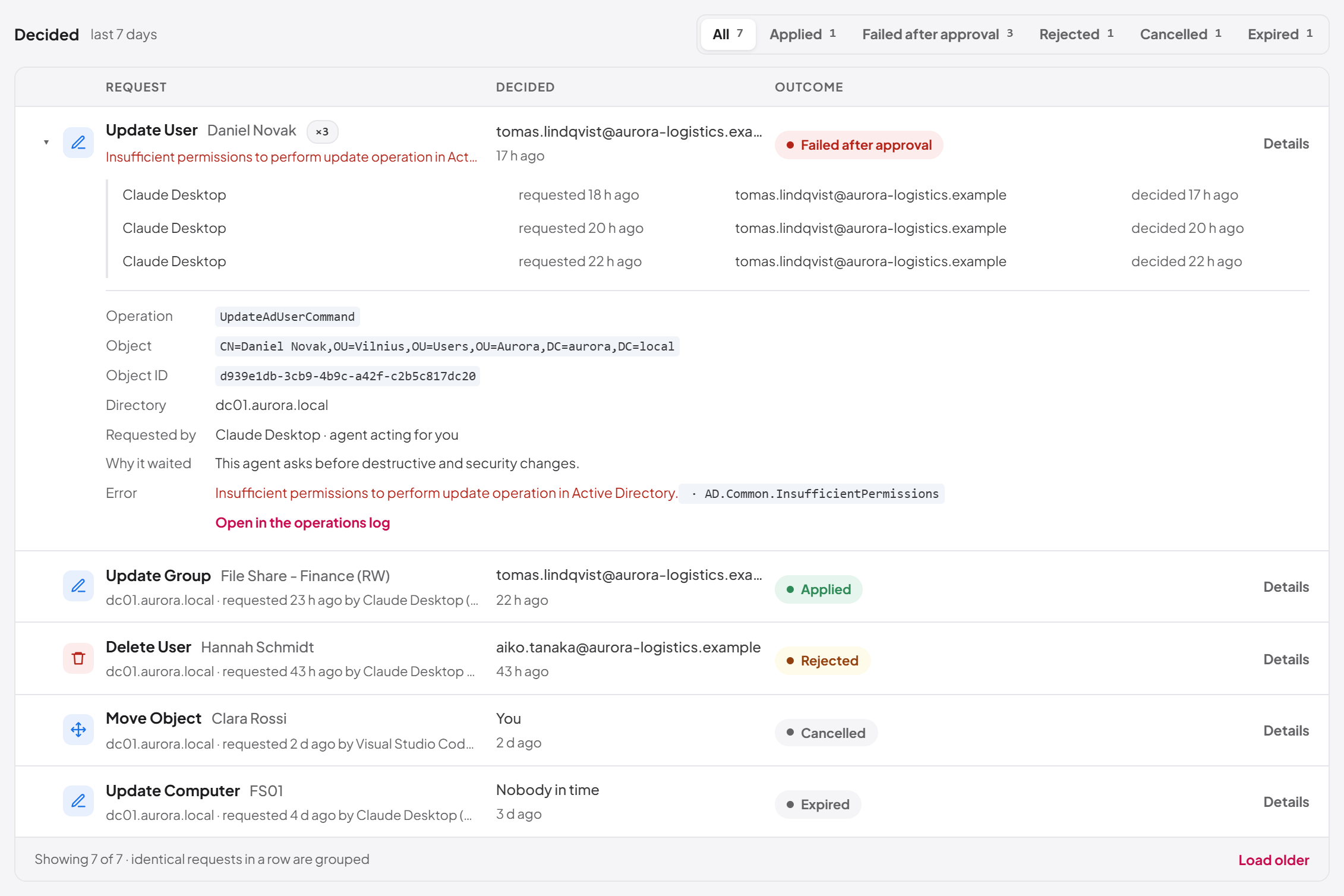Screen dimensions: 1344x896
Task: Click the Move Object Clara Rossi title
Action: coord(196,718)
